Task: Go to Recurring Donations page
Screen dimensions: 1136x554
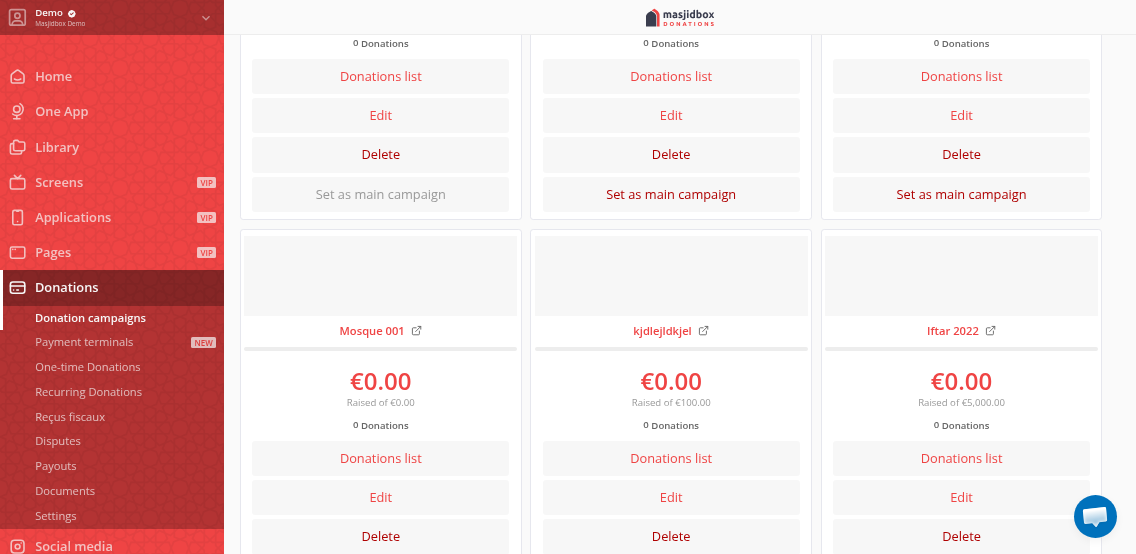Action: [88, 392]
